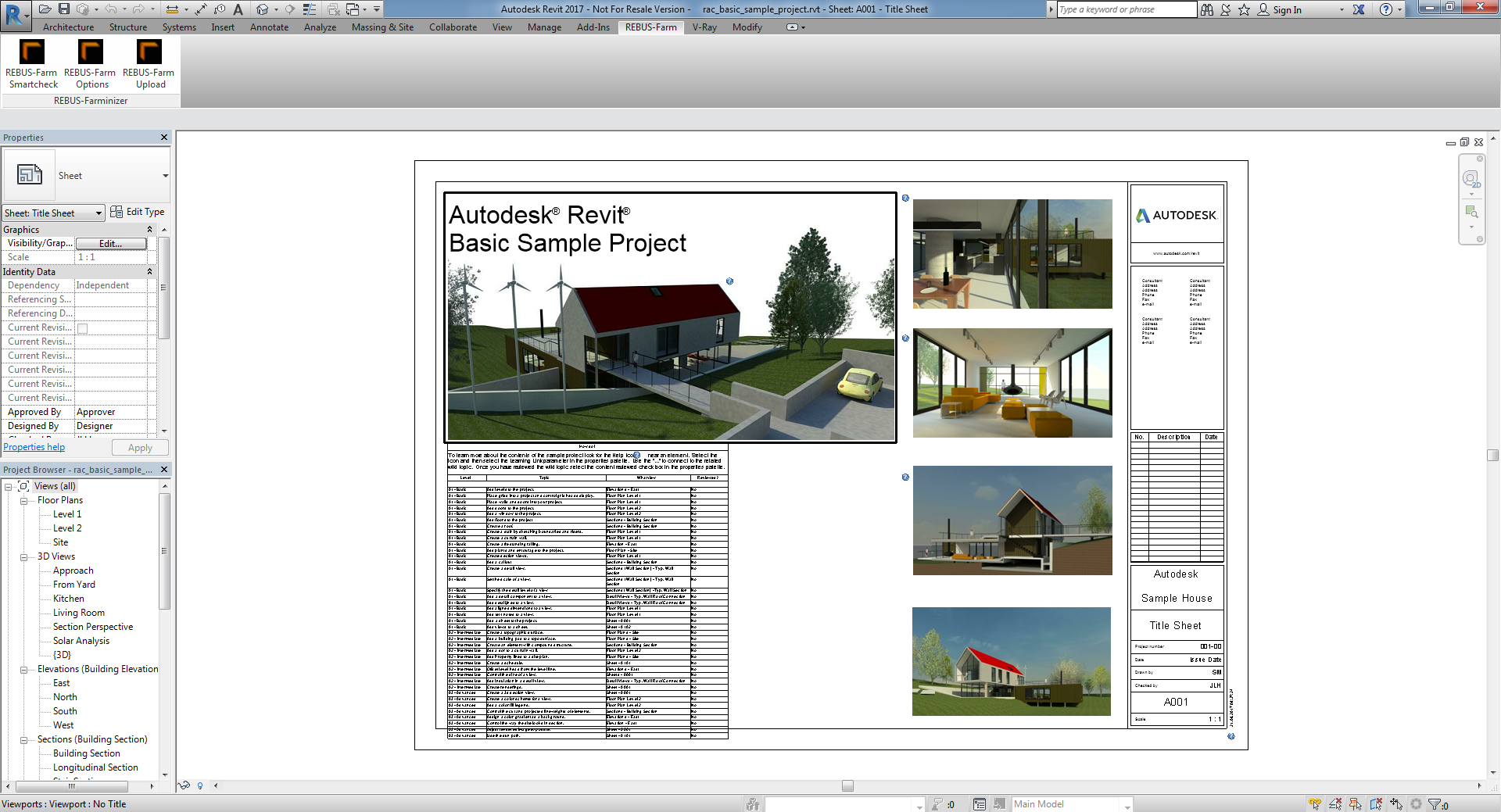Click the Worksets icon in status bar
Viewport: 1501px width, 812px height.
pyautogui.click(x=753, y=804)
